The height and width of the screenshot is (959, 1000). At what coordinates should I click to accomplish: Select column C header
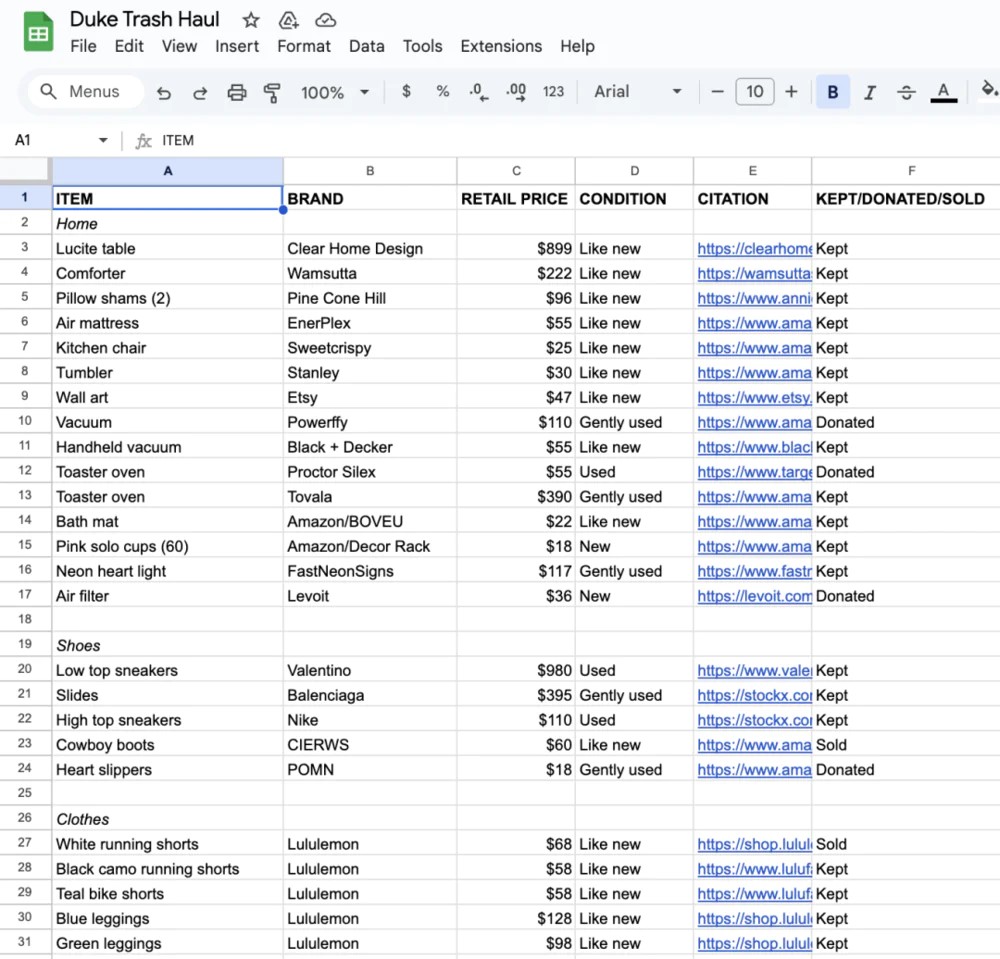[516, 171]
